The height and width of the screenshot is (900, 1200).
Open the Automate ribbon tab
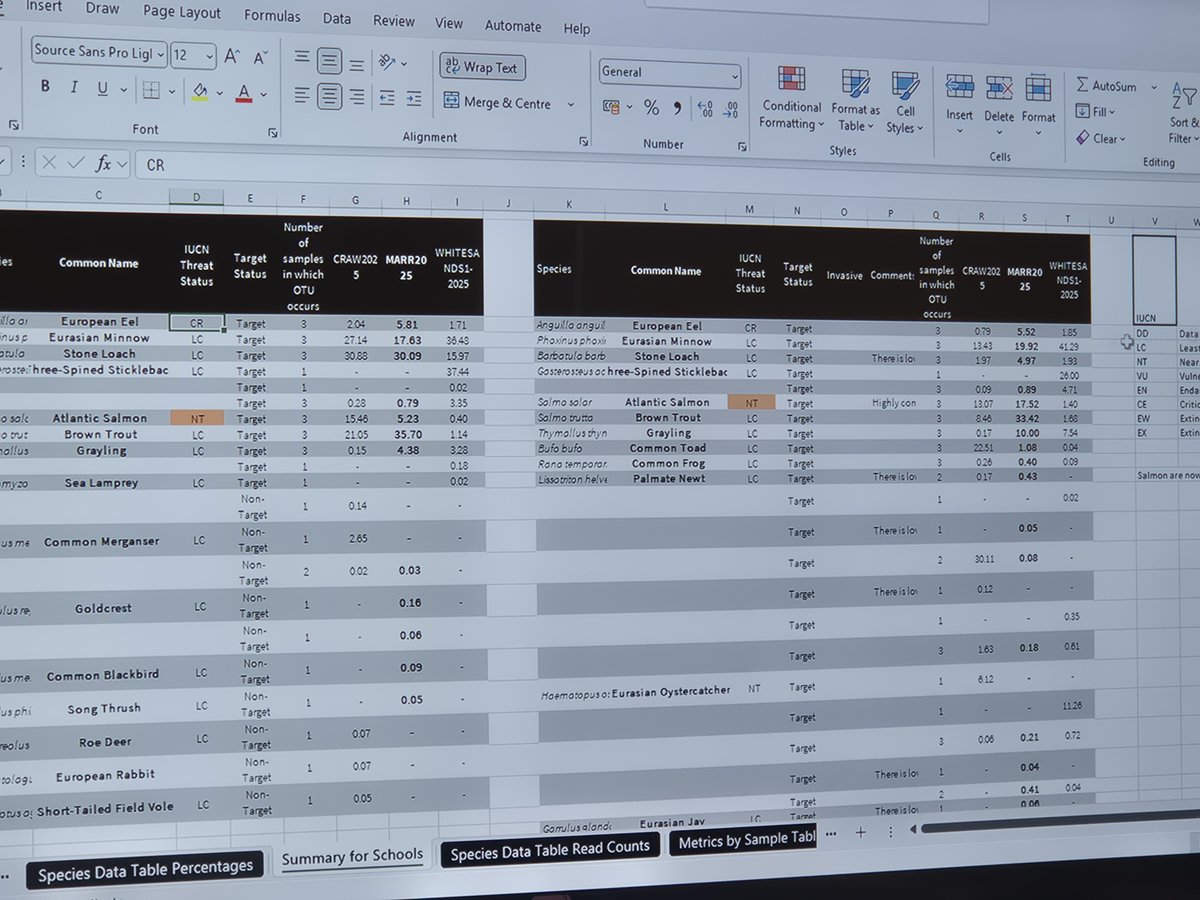pyautogui.click(x=513, y=25)
